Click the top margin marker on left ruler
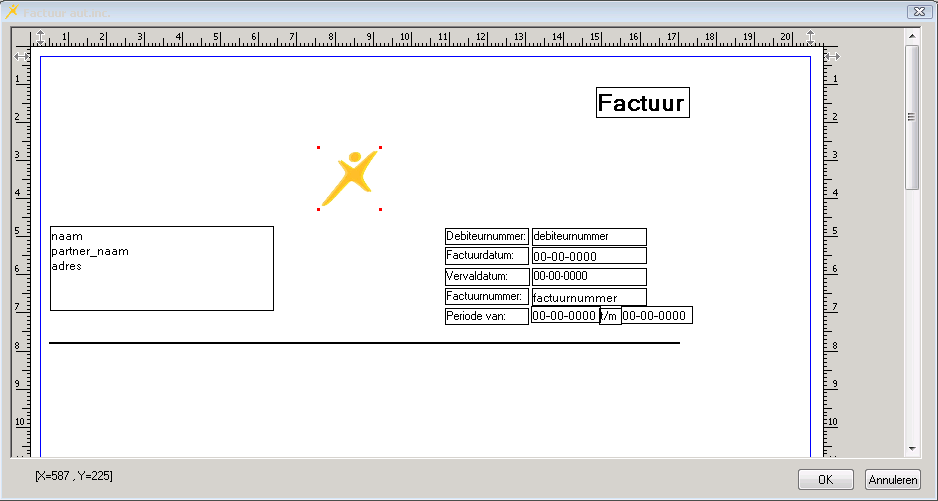Viewport: 938px width, 501px height. click(x=21, y=57)
